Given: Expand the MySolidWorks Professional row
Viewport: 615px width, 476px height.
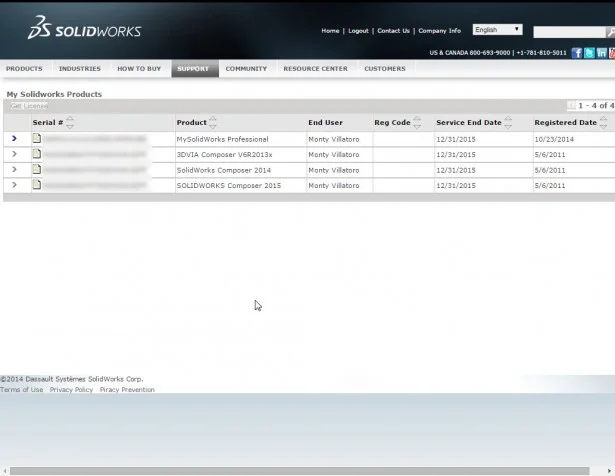Looking at the screenshot, I should 14,139.
